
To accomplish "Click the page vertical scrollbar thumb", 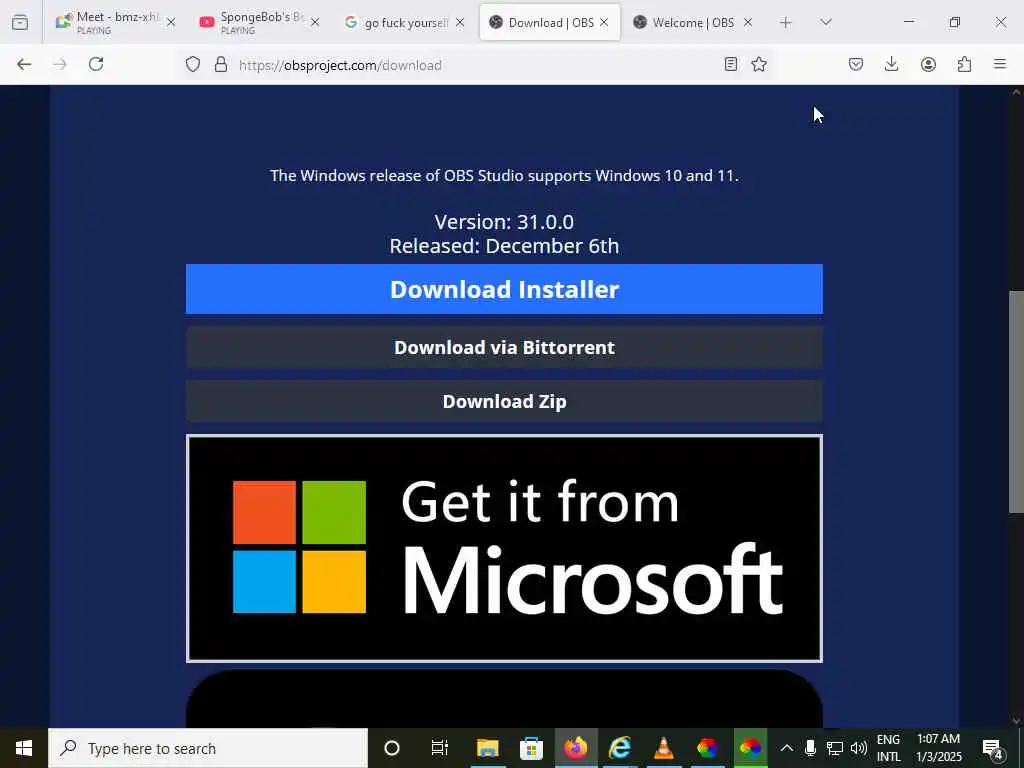I will (1016, 402).
